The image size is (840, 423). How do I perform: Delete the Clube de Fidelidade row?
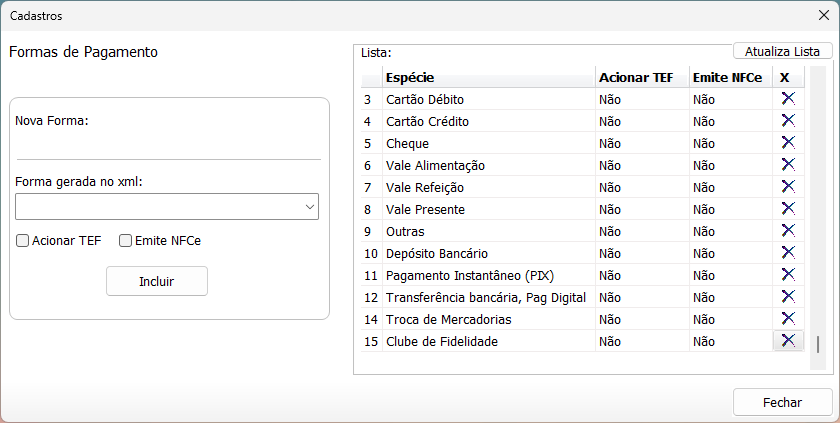point(788,341)
